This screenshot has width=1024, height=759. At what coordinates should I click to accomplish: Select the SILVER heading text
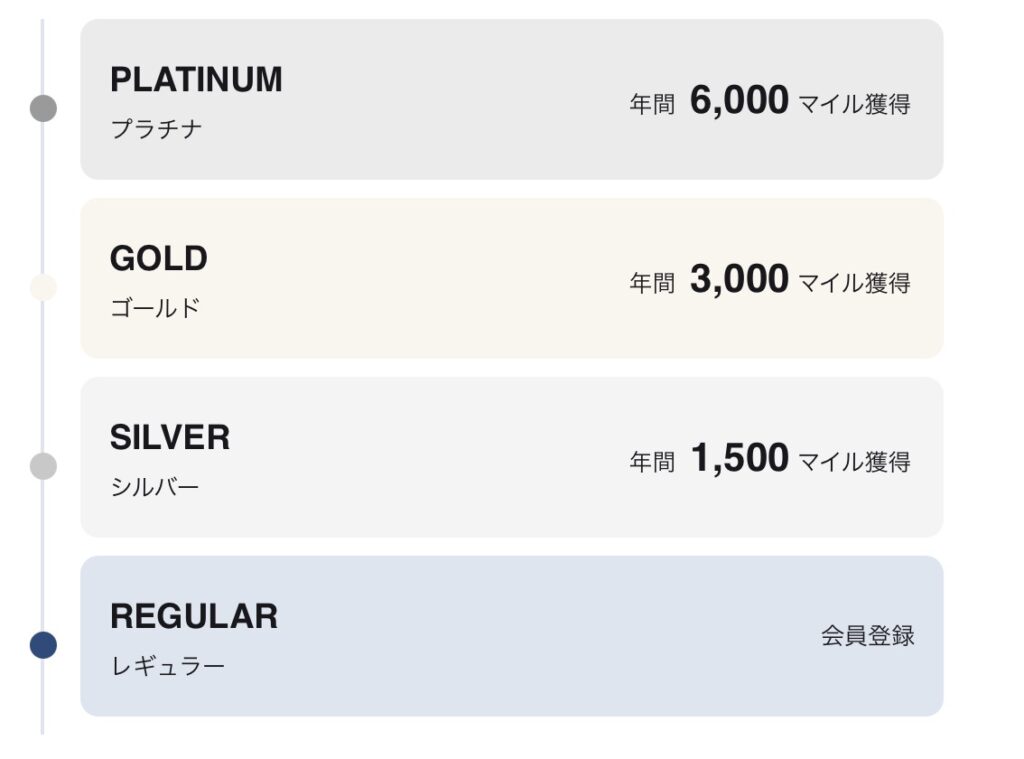click(170, 438)
